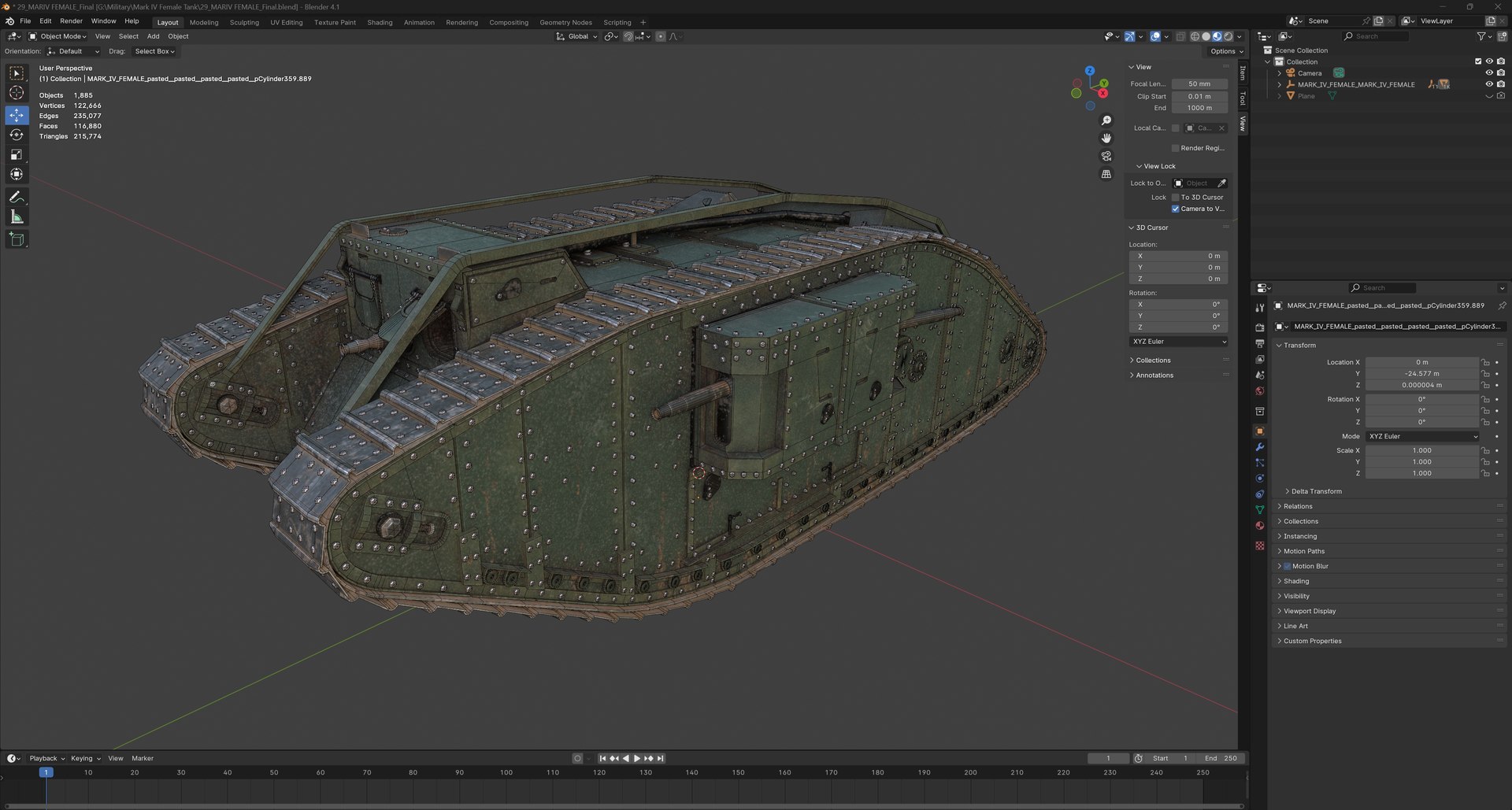Enable the Local Camera checkbox
This screenshot has height=810, width=1512.
click(x=1175, y=128)
